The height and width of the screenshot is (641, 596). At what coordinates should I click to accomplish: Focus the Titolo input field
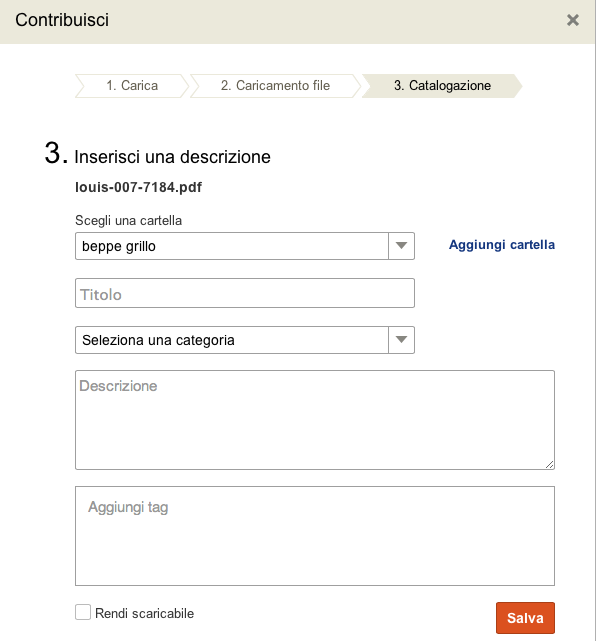tap(245, 293)
